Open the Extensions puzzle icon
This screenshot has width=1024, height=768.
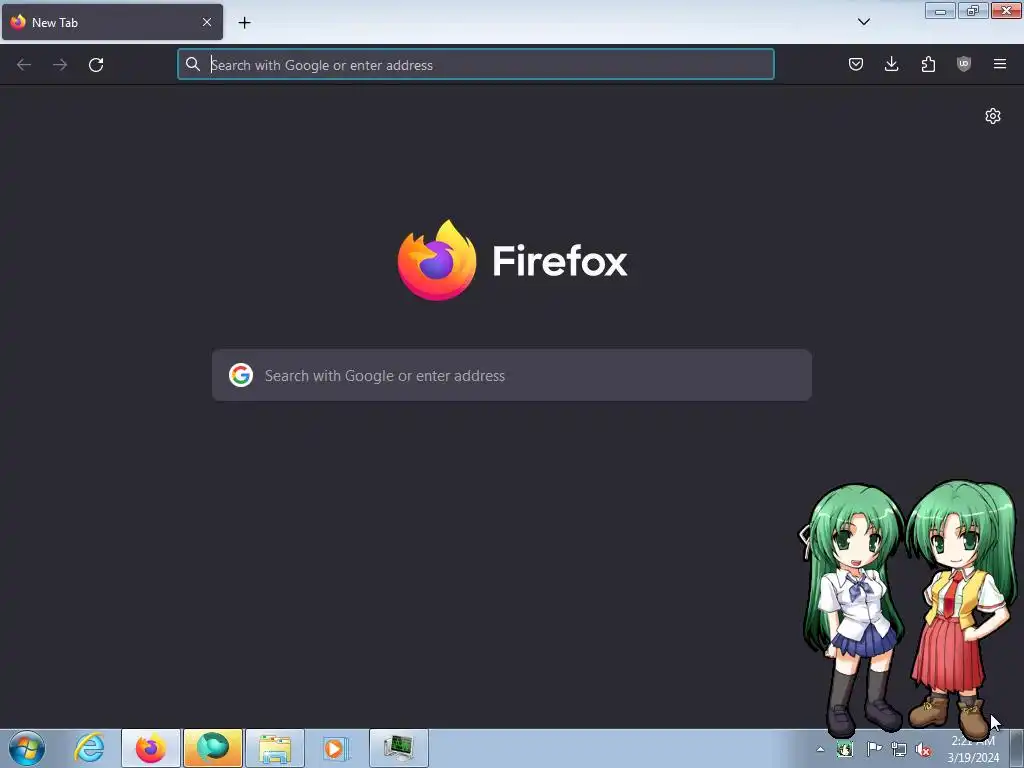click(928, 64)
